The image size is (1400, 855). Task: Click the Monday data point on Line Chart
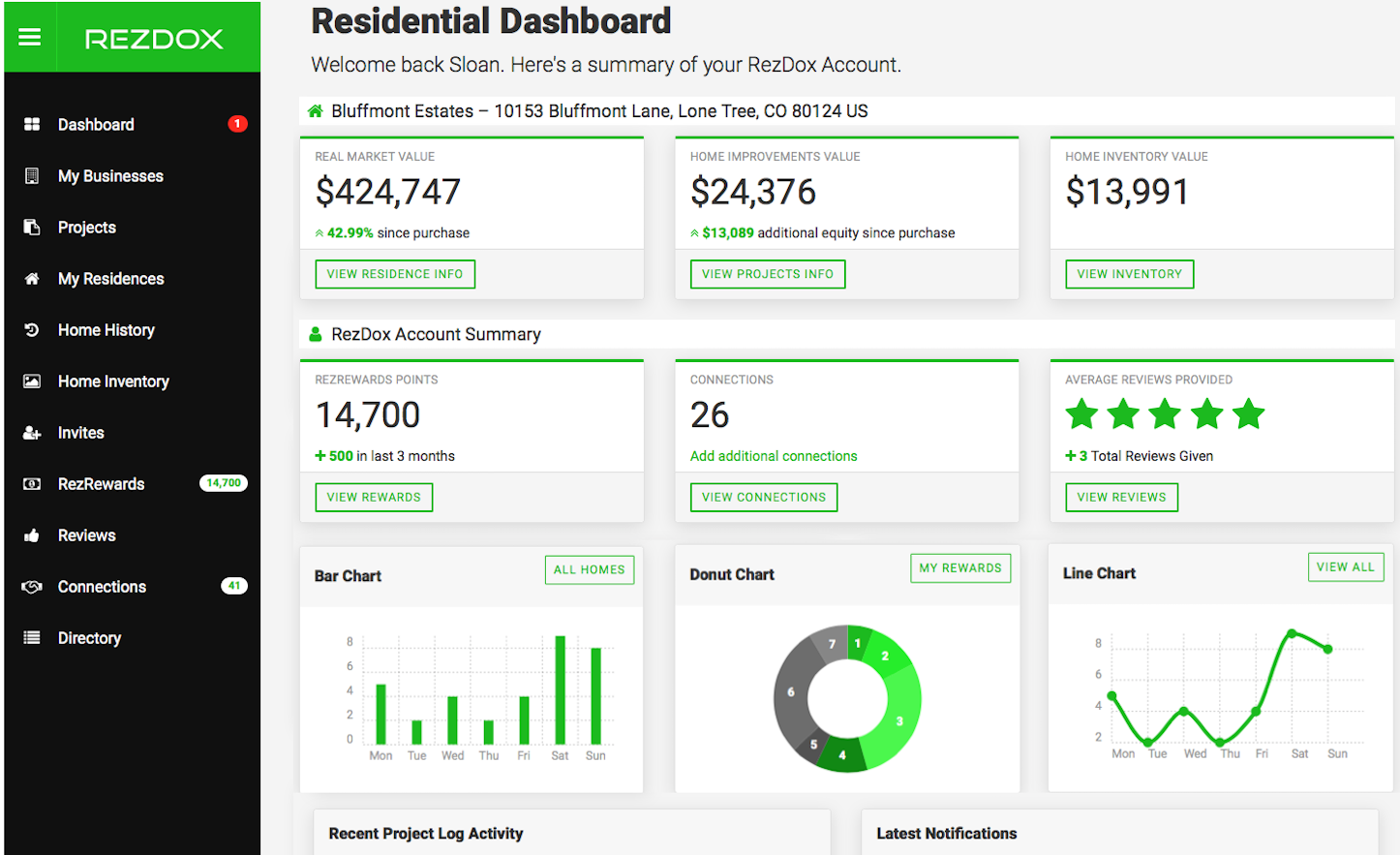click(1111, 695)
